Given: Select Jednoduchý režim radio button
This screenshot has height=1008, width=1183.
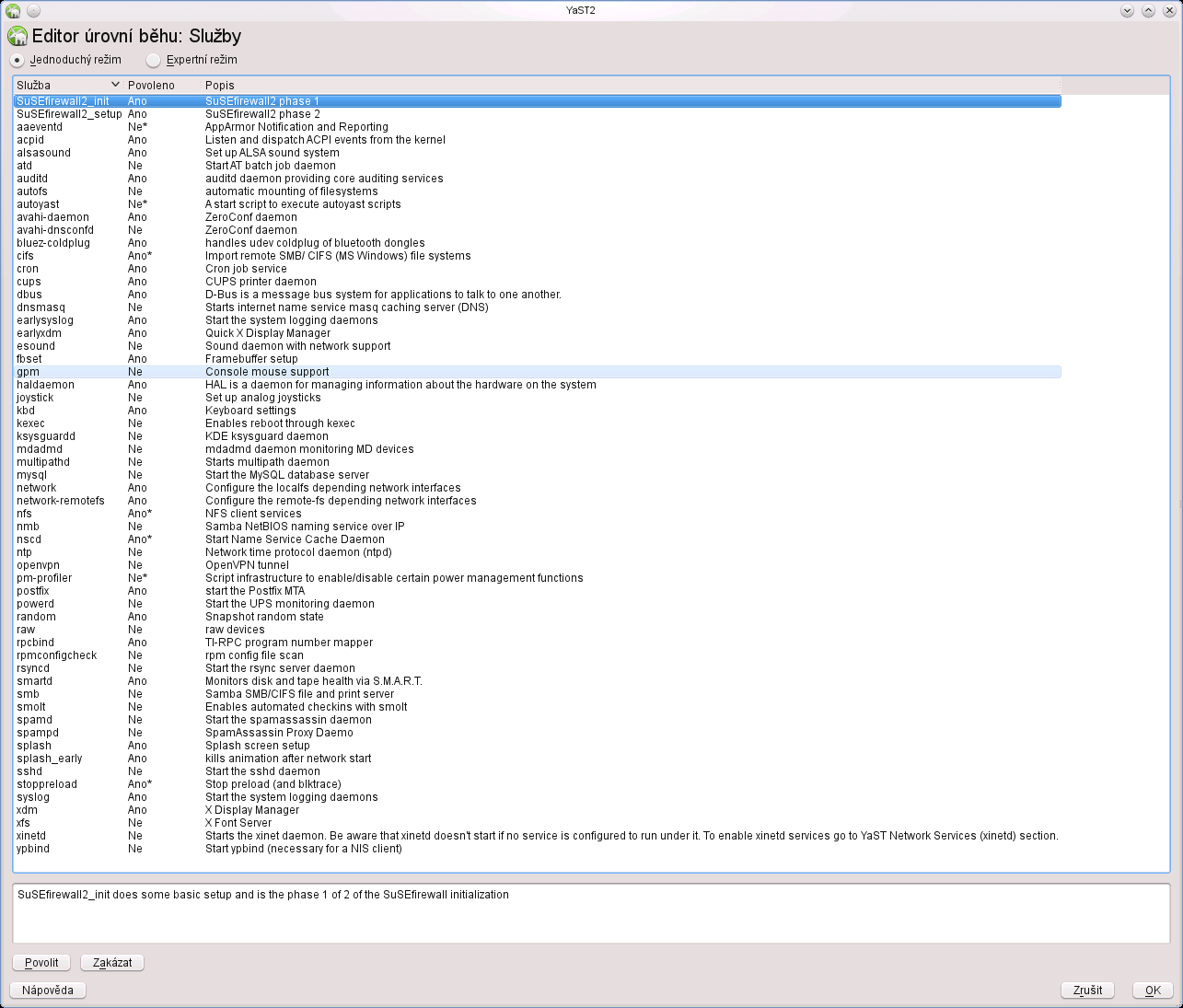Looking at the screenshot, I should click(65, 60).
